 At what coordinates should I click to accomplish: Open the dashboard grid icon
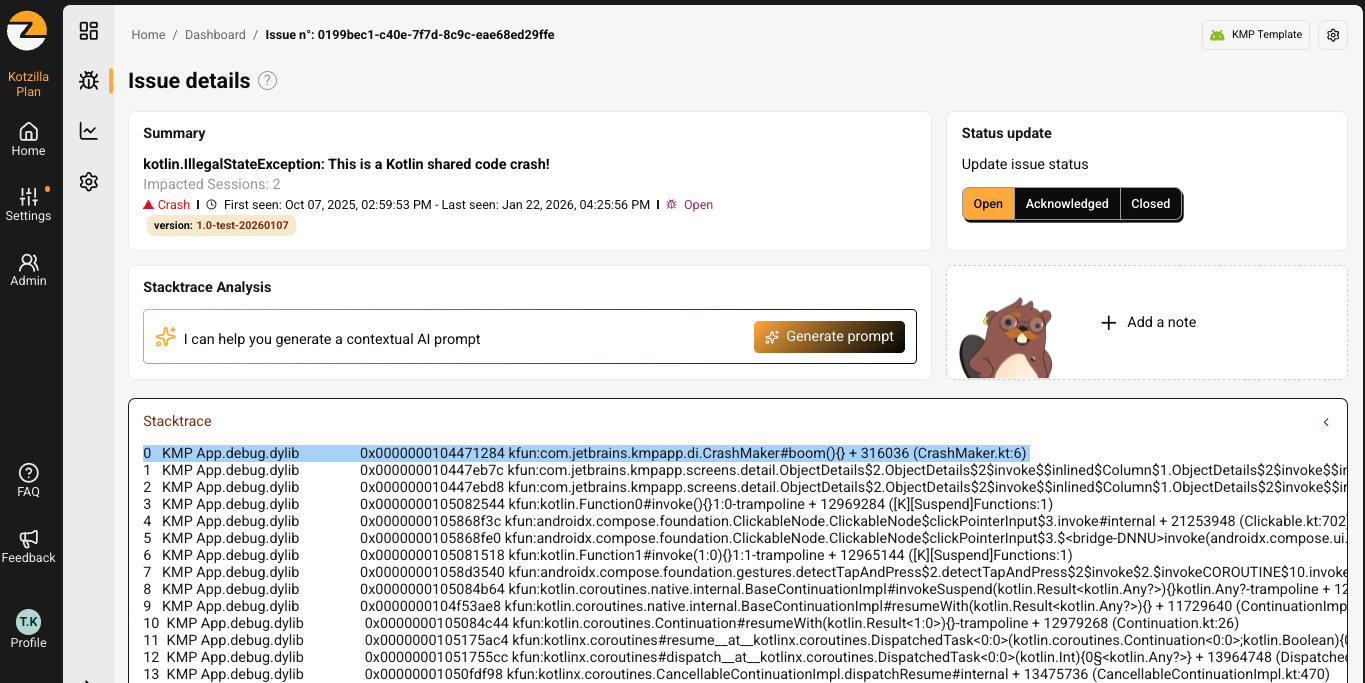tap(89, 31)
